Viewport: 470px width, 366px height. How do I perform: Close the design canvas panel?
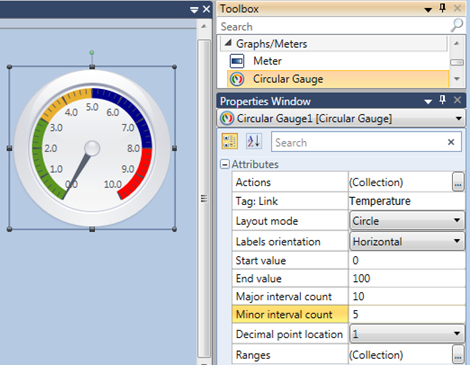207,9
